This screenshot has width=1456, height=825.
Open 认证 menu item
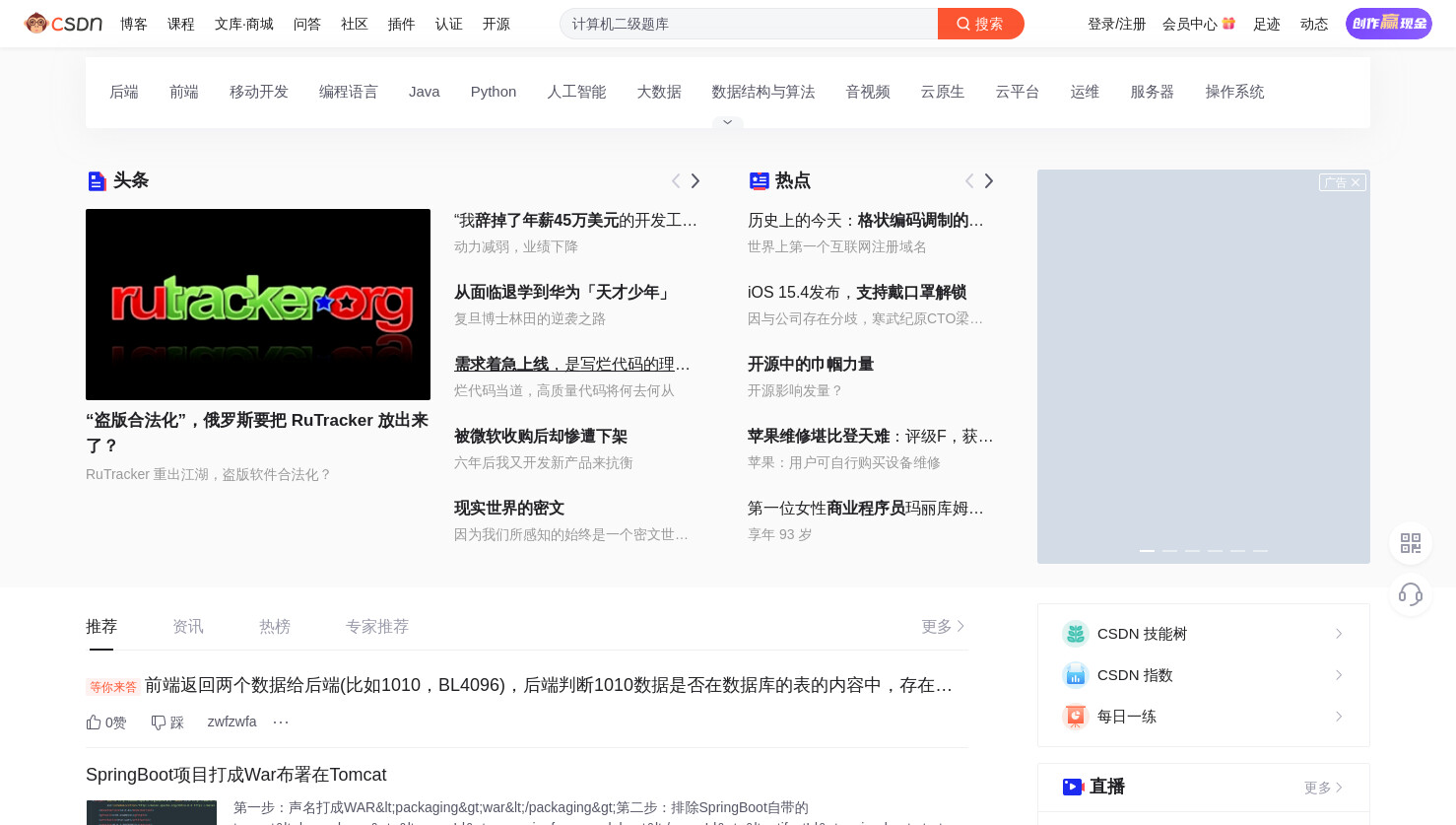click(x=449, y=24)
